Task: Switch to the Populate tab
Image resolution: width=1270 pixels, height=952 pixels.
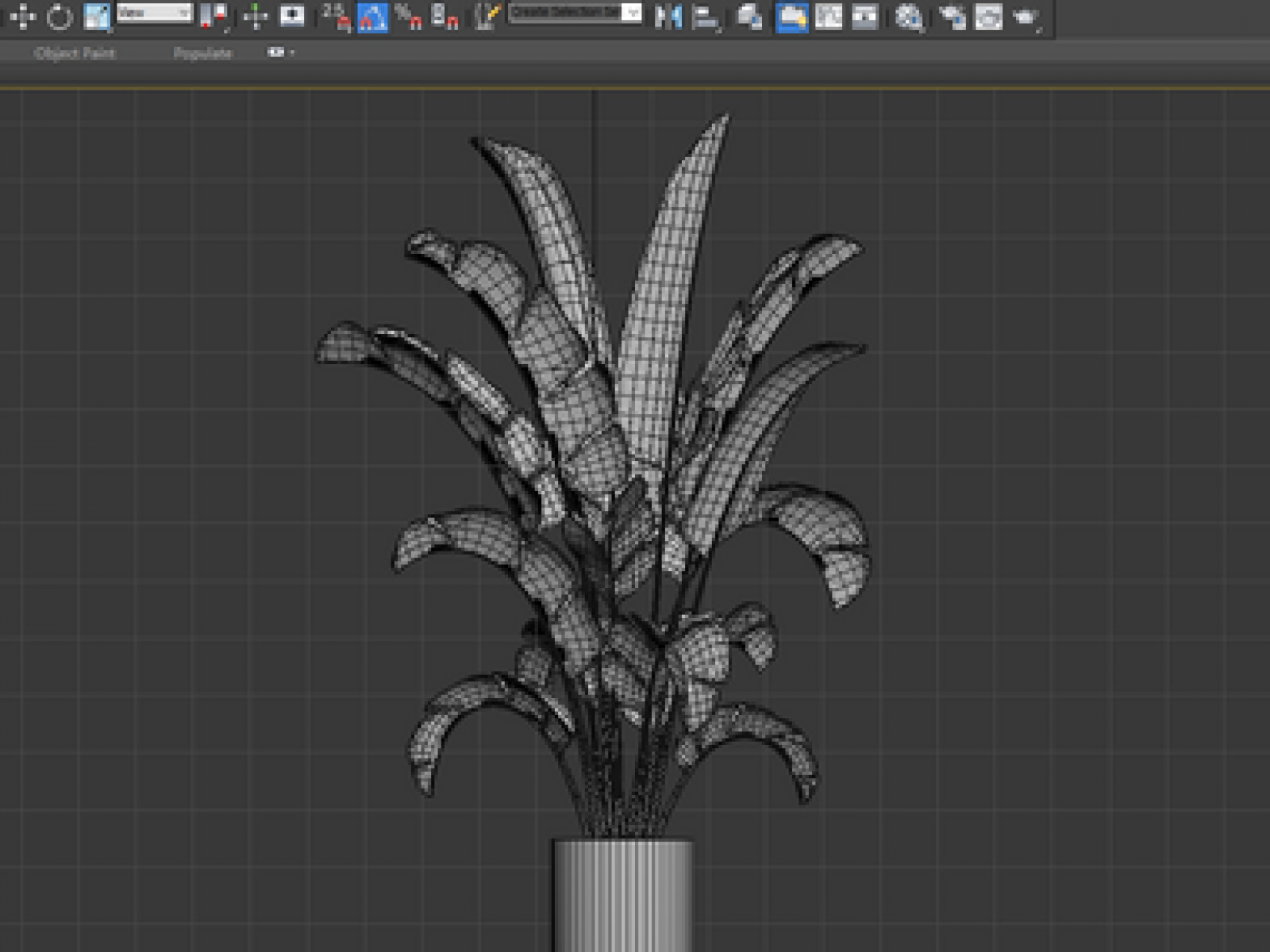Action: (202, 53)
